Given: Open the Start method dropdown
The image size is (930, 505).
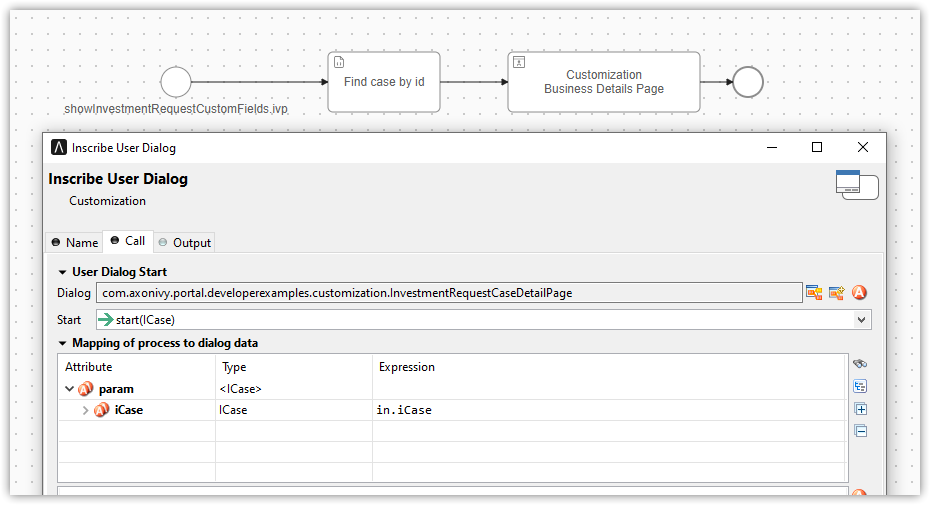Looking at the screenshot, I should [x=861, y=320].
